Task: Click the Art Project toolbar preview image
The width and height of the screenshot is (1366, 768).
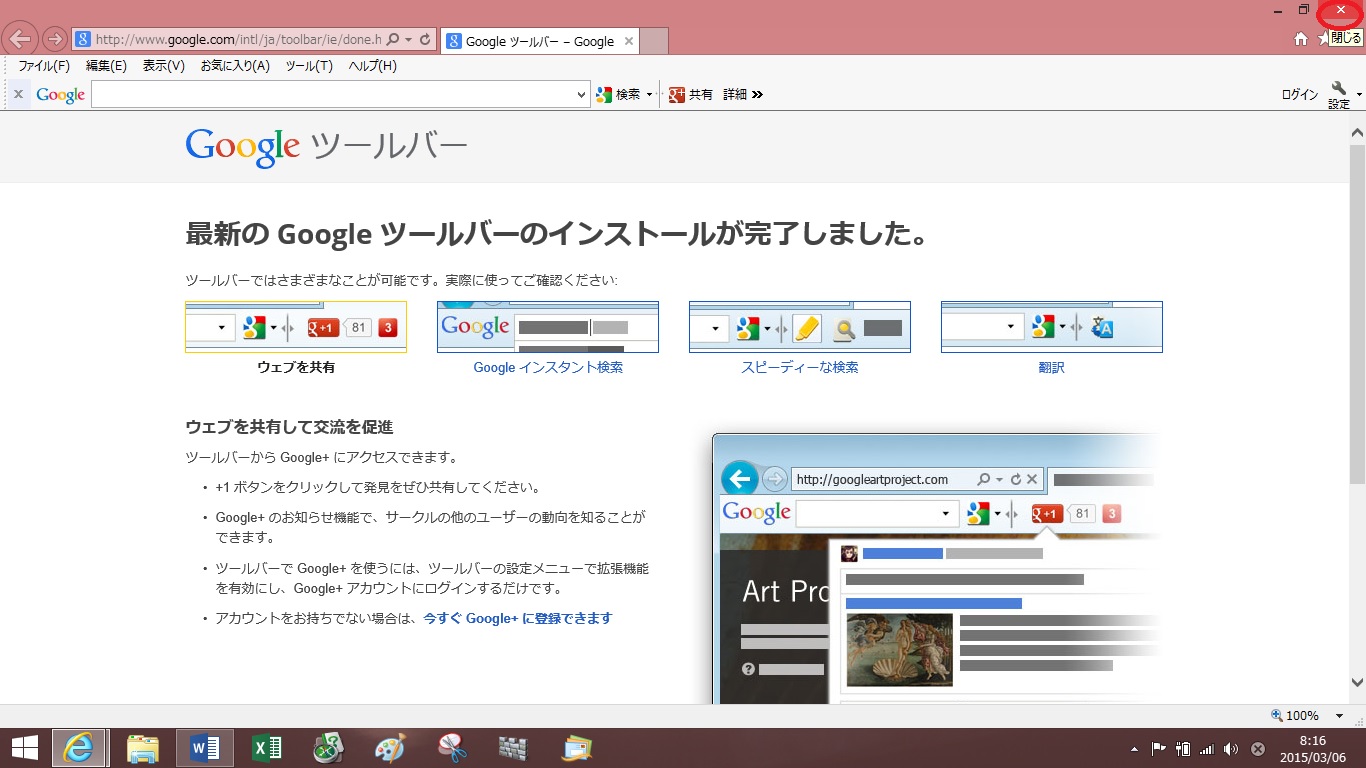Action: coord(935,568)
